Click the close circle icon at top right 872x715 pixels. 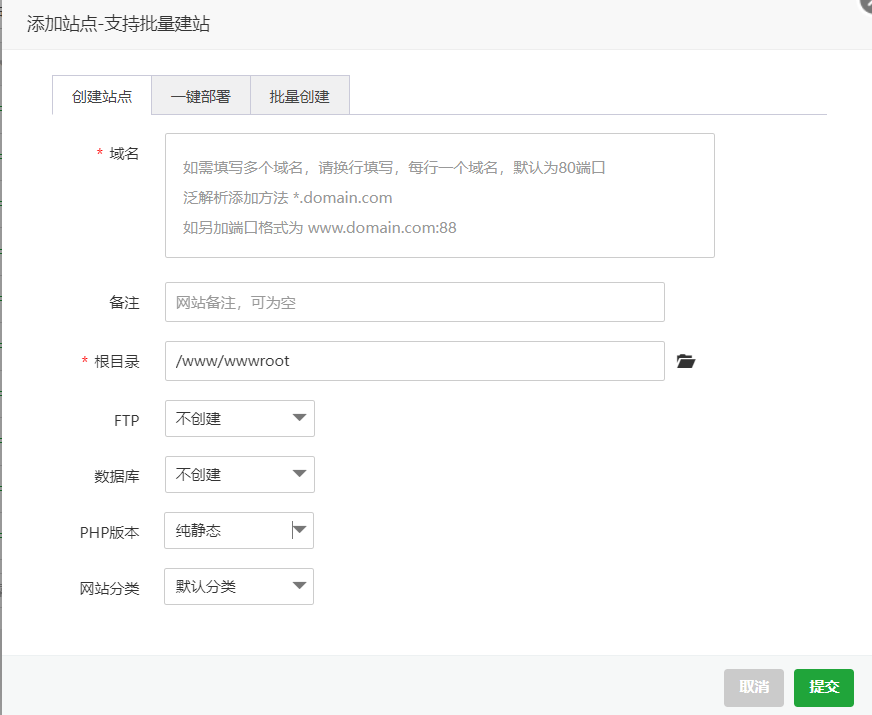click(866, 5)
